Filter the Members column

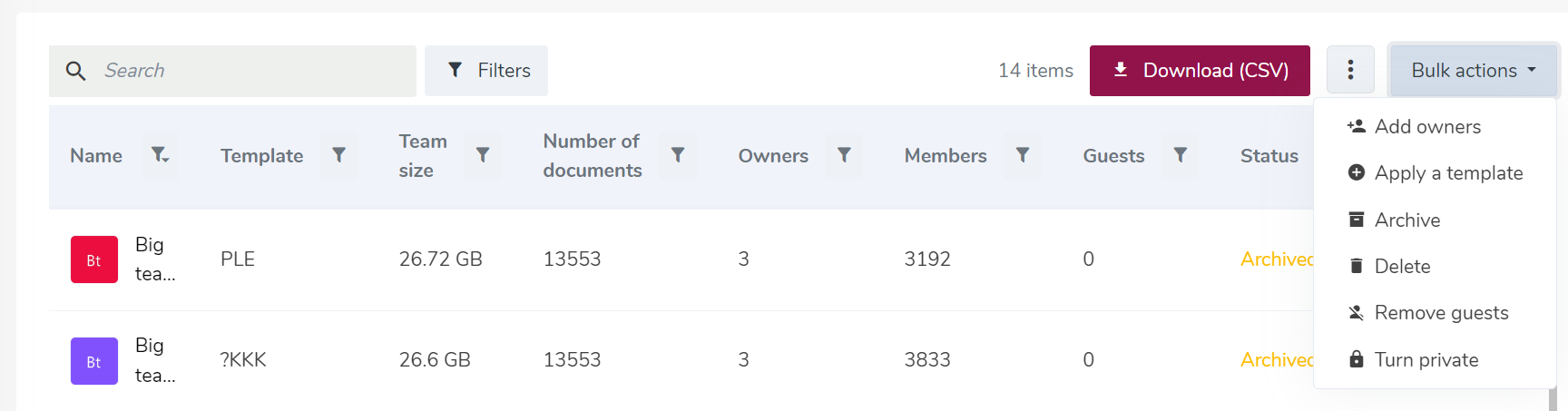click(x=1022, y=155)
